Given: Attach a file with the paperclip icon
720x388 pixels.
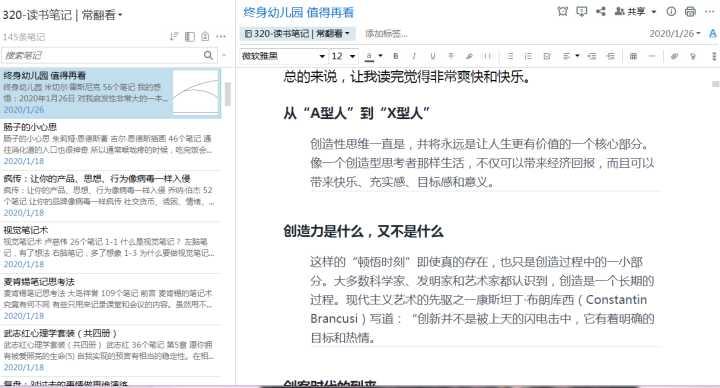Looking at the screenshot, I should [x=674, y=56].
